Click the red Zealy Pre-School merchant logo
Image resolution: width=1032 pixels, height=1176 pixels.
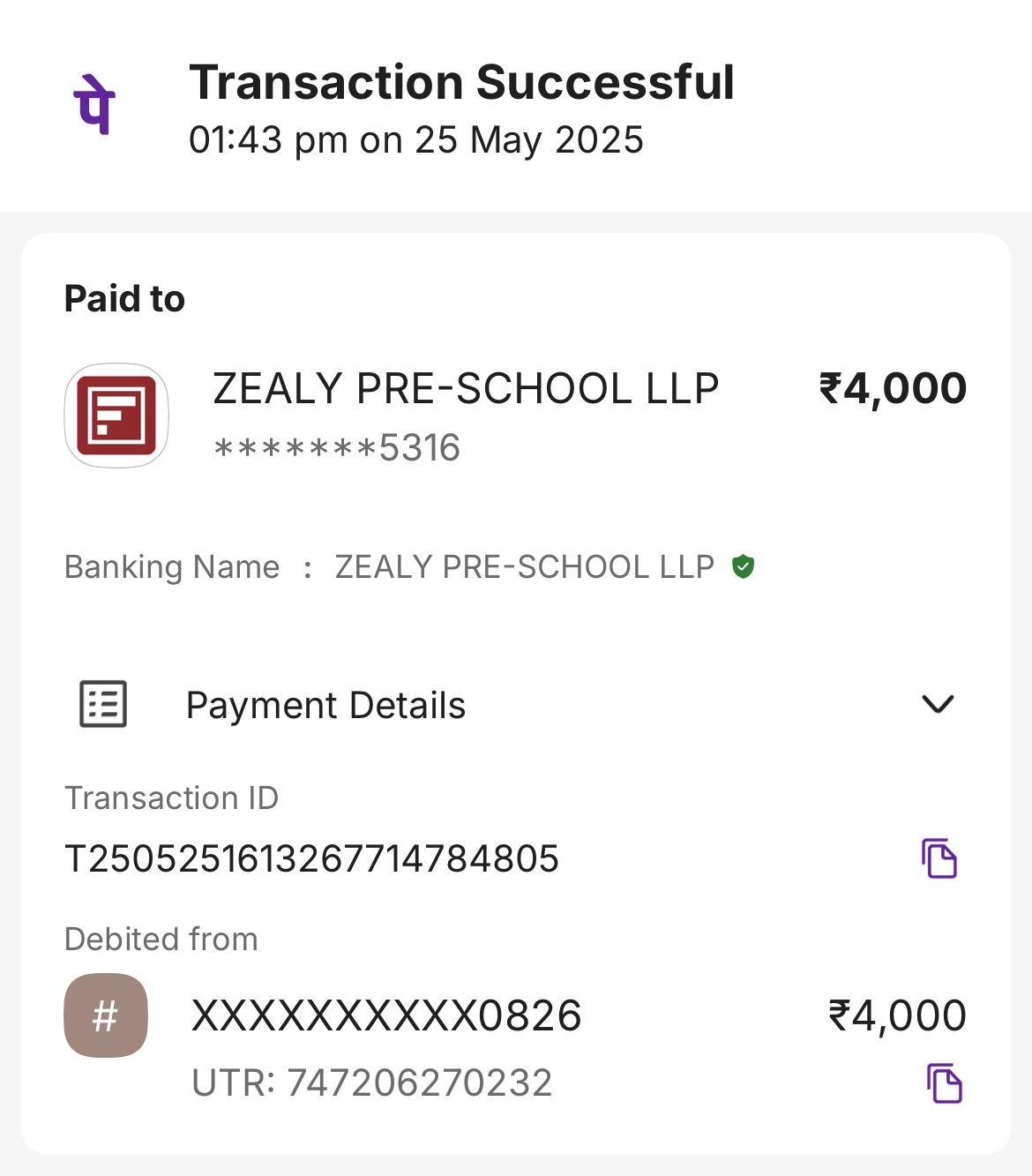point(116,416)
